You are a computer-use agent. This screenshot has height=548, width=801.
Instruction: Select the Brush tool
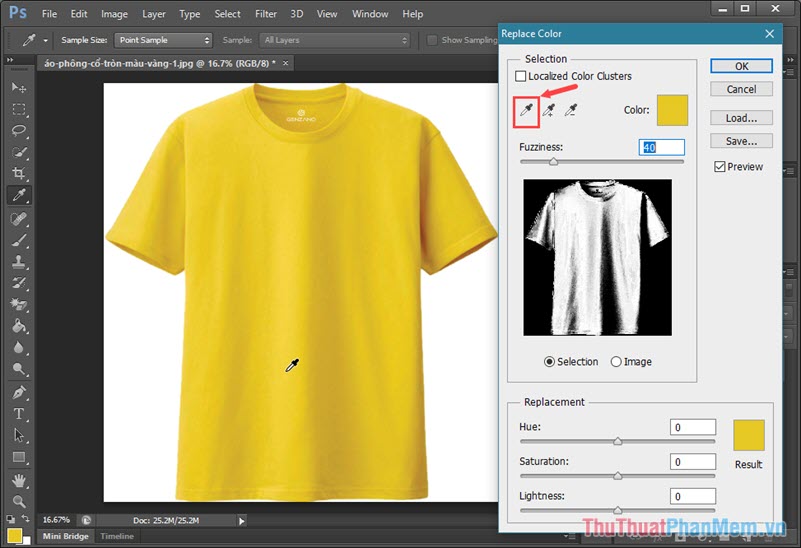[x=19, y=240]
